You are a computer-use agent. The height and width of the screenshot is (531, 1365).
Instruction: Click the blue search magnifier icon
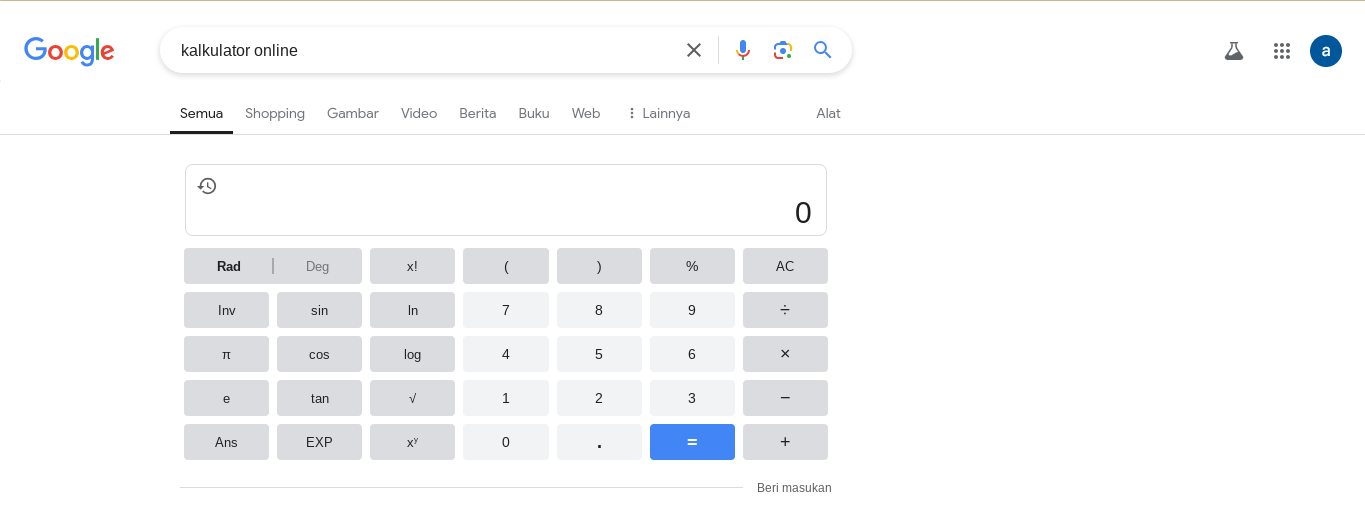click(x=823, y=50)
